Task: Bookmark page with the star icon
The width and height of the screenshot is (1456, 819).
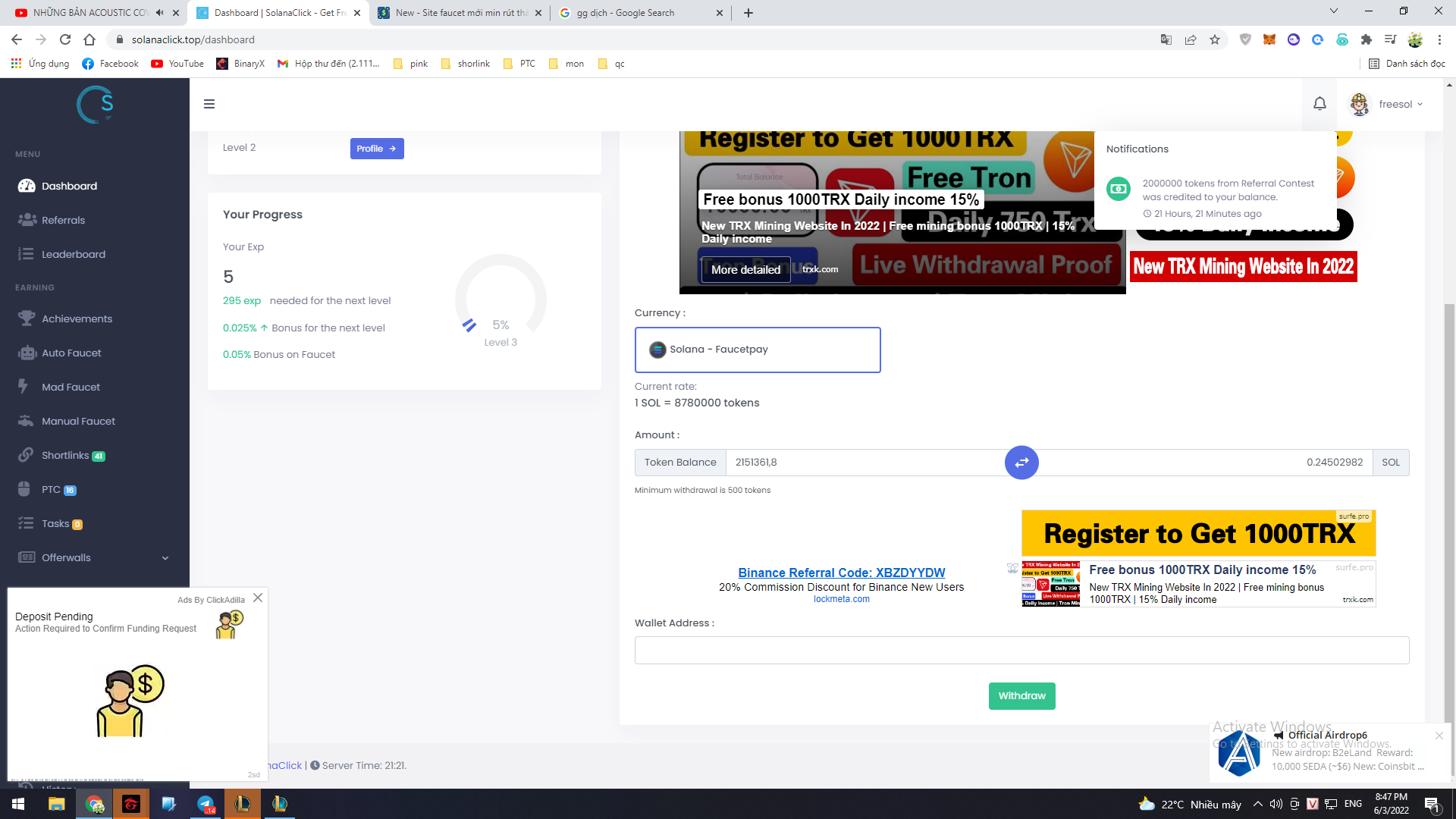Action: 1215,39
